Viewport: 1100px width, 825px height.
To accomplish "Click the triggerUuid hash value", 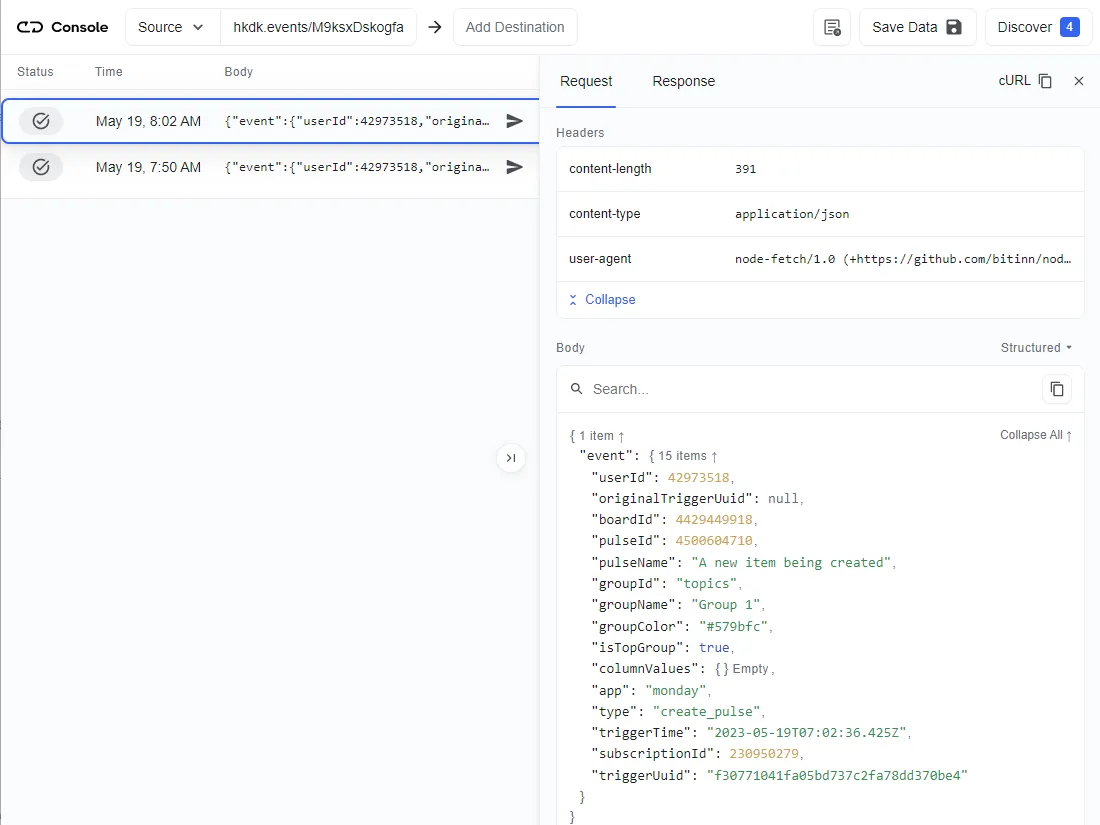I will click(837, 775).
